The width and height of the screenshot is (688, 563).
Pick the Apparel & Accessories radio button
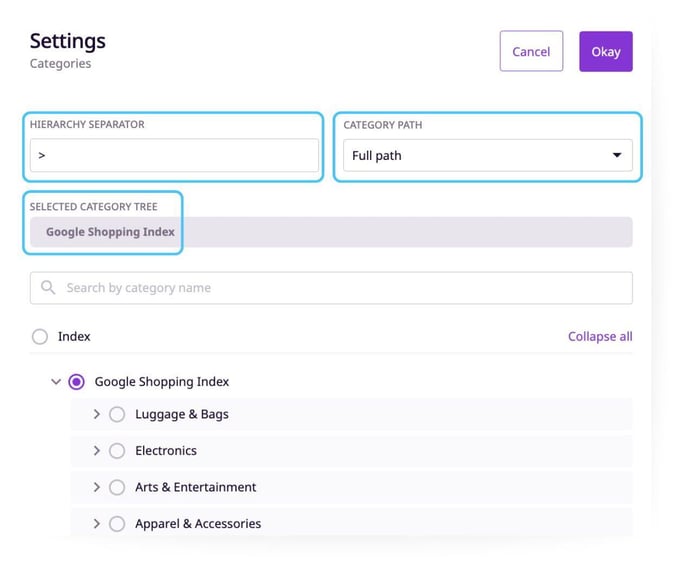(117, 524)
